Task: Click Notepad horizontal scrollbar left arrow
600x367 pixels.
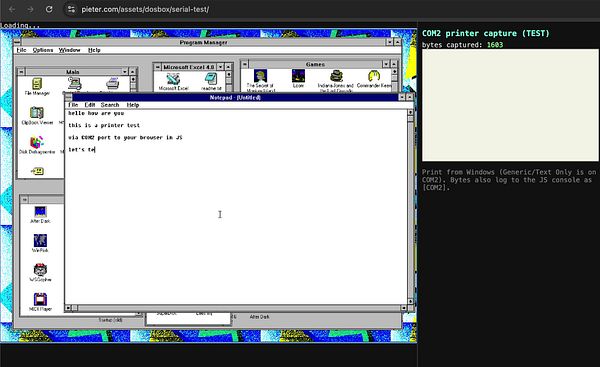Action: [68, 308]
